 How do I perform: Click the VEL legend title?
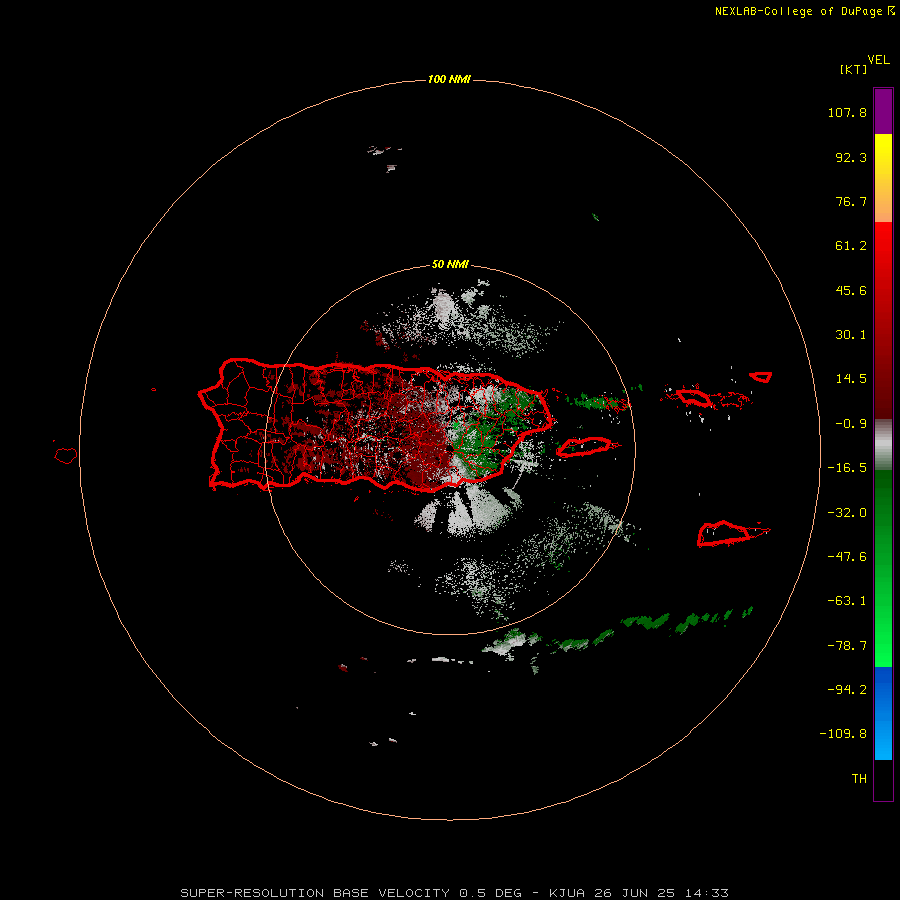878,60
